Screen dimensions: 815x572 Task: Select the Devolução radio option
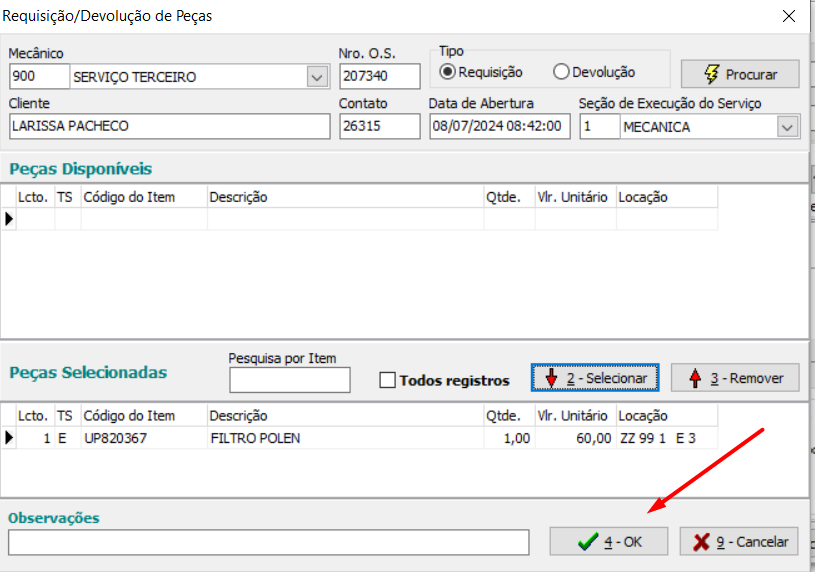coord(594,72)
